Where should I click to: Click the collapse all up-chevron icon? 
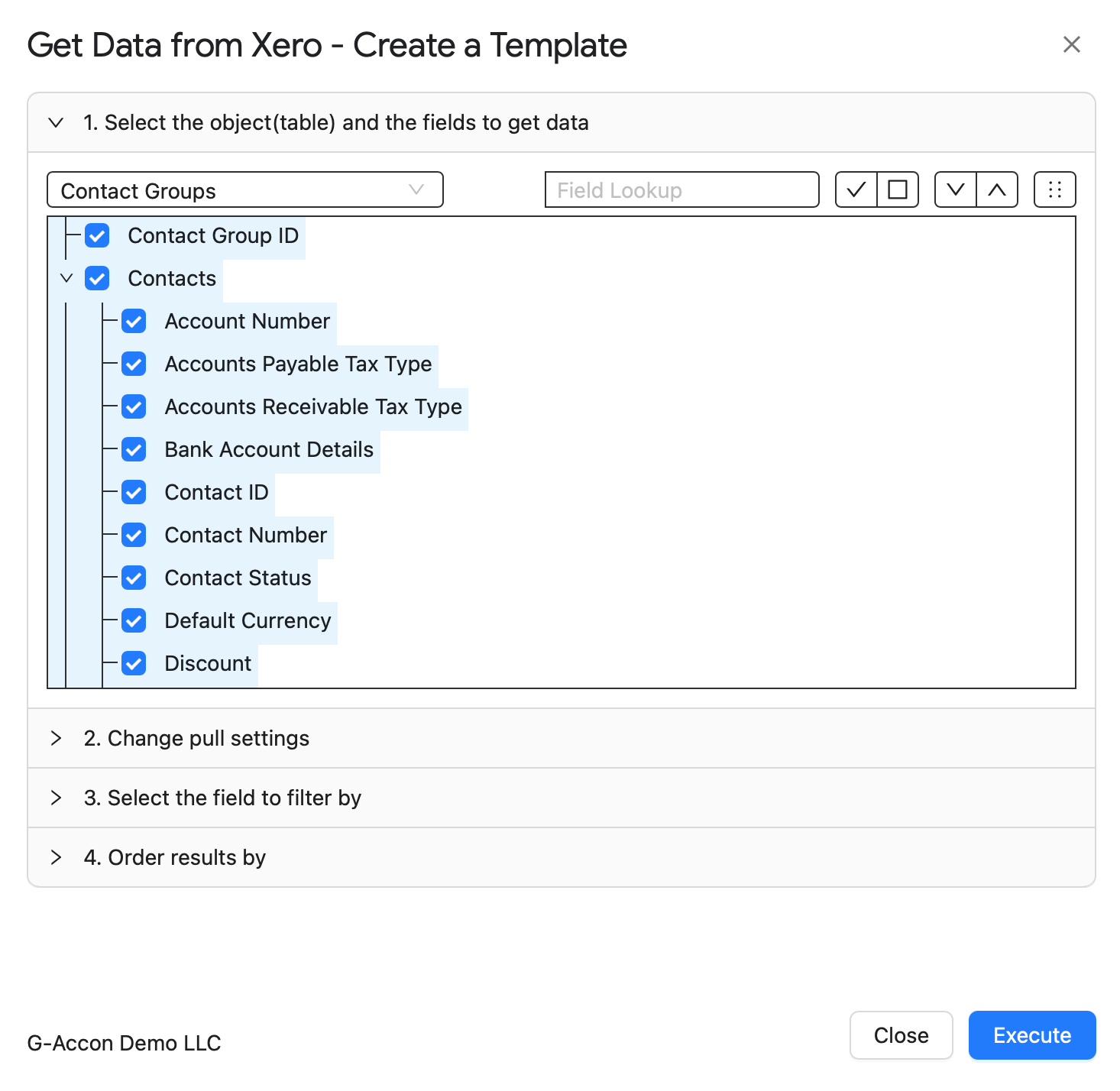[997, 189]
